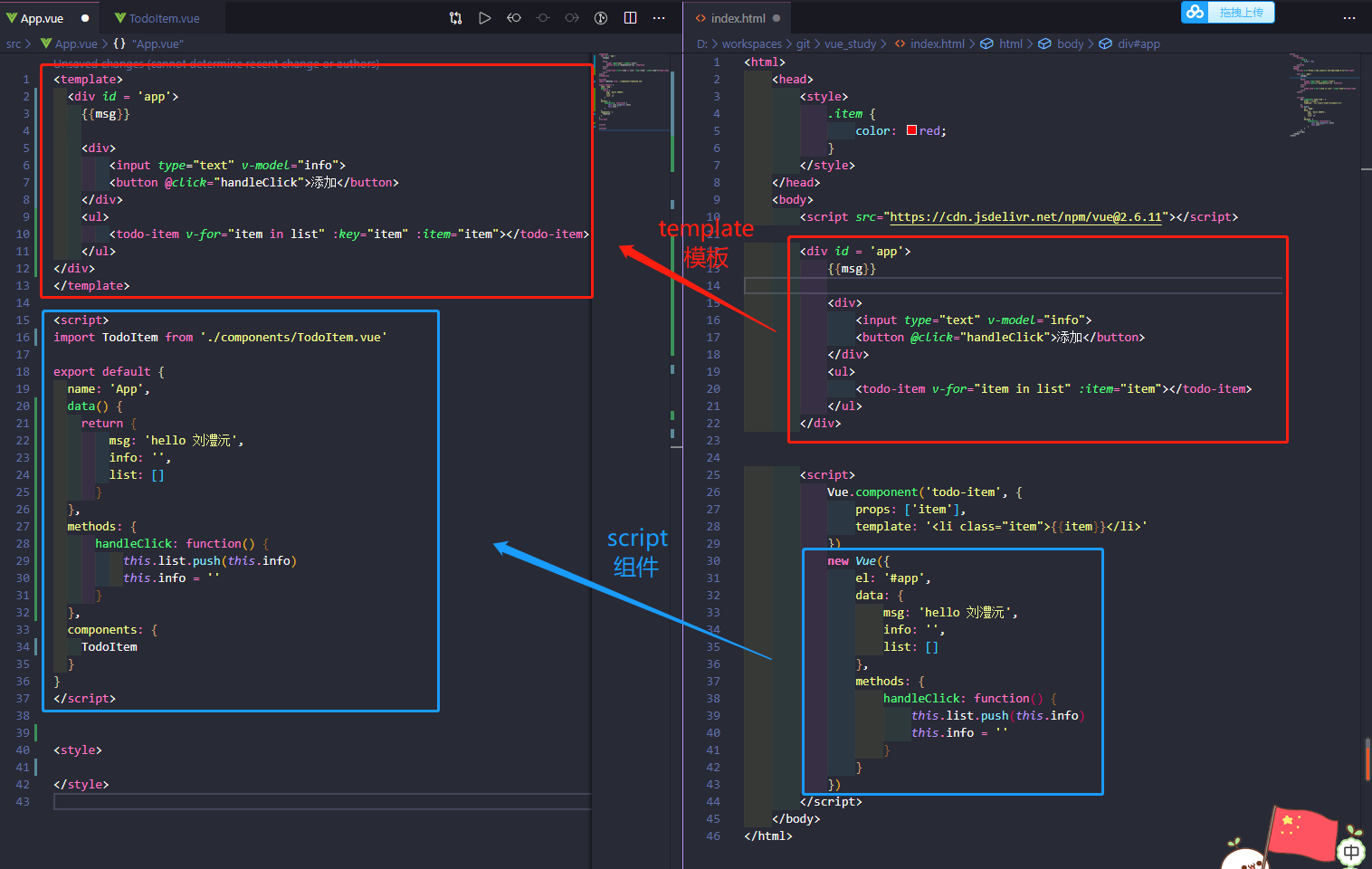Open the workspaces breadcrumb

751,43
